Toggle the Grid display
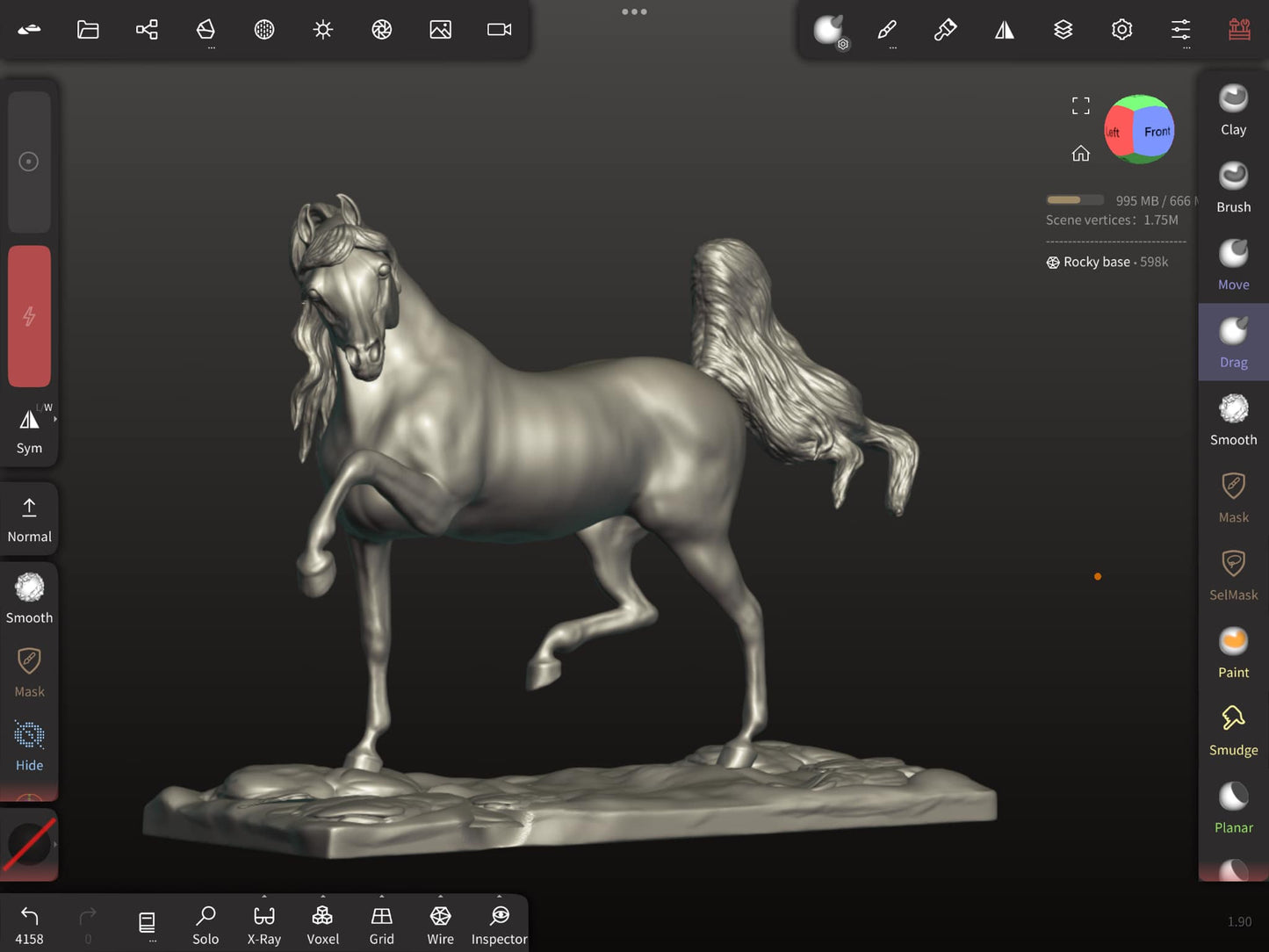Screen dimensions: 1269x952 (x=381, y=925)
